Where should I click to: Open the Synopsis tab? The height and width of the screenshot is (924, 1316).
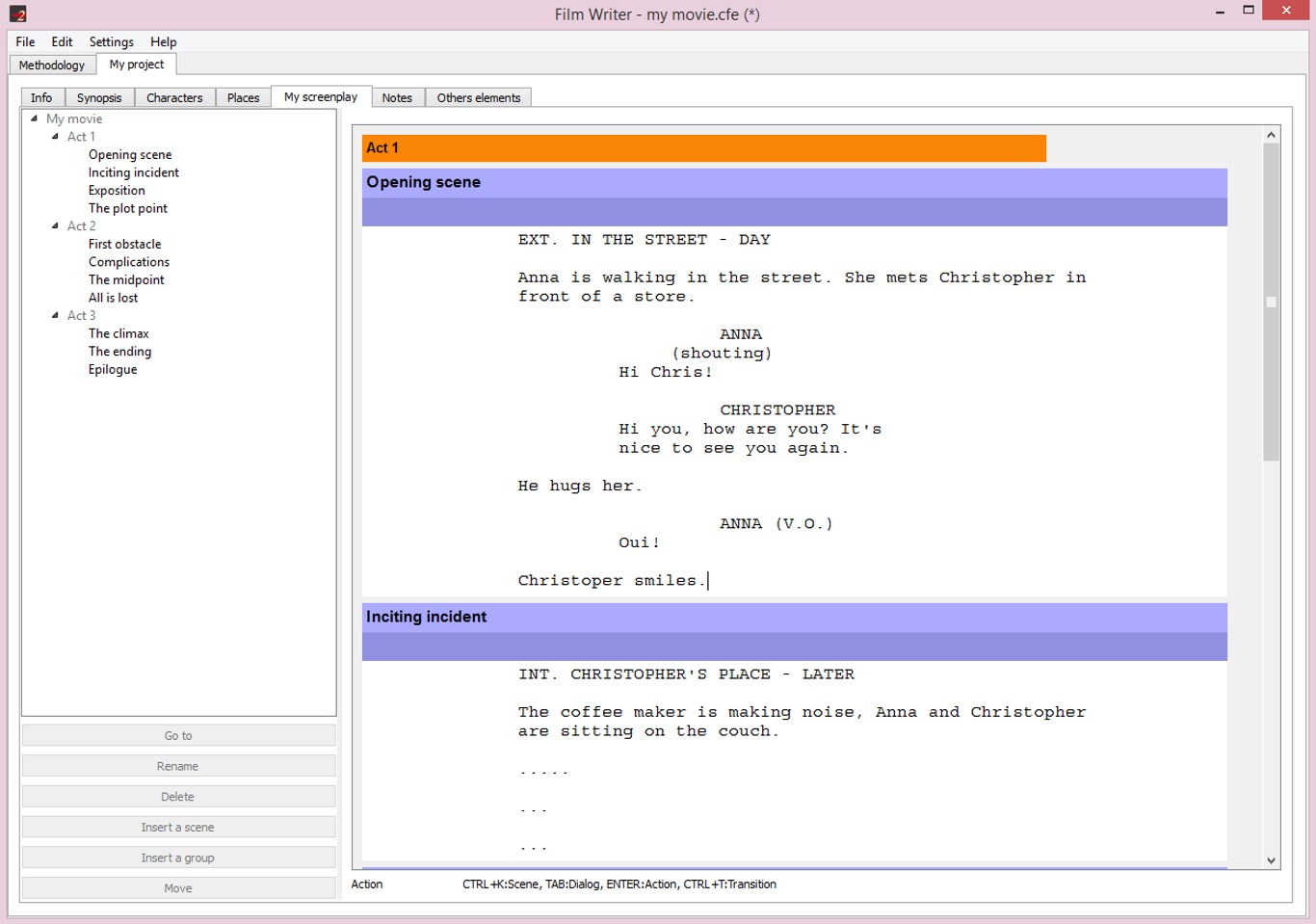tap(99, 97)
